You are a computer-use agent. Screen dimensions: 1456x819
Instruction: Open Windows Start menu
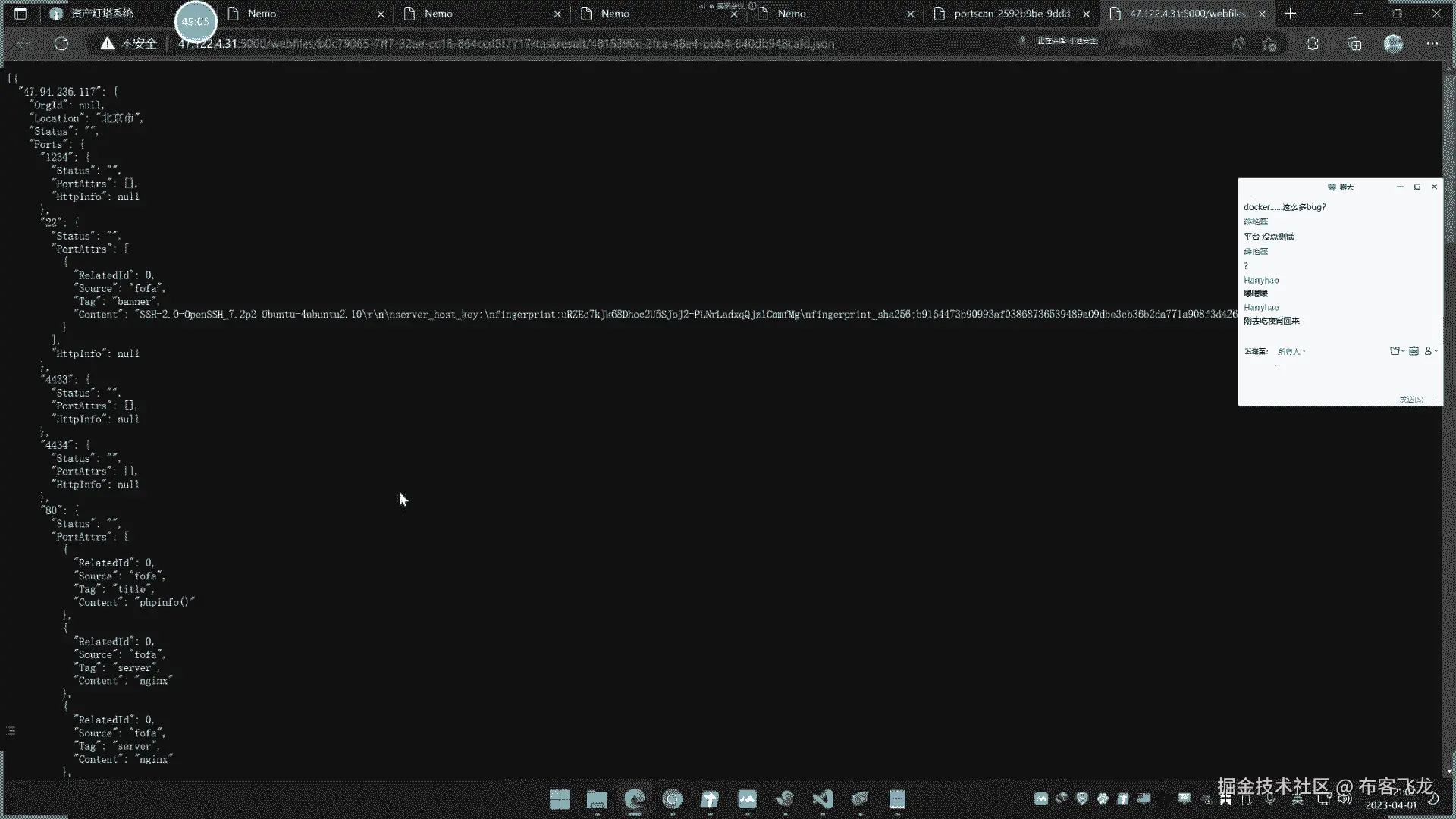[560, 799]
